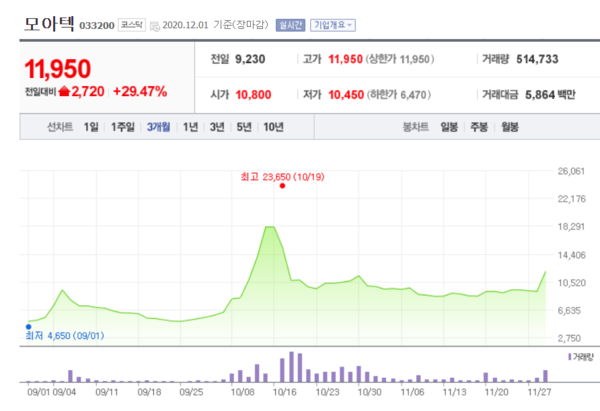Click the 코스닥 market badge

point(132,25)
